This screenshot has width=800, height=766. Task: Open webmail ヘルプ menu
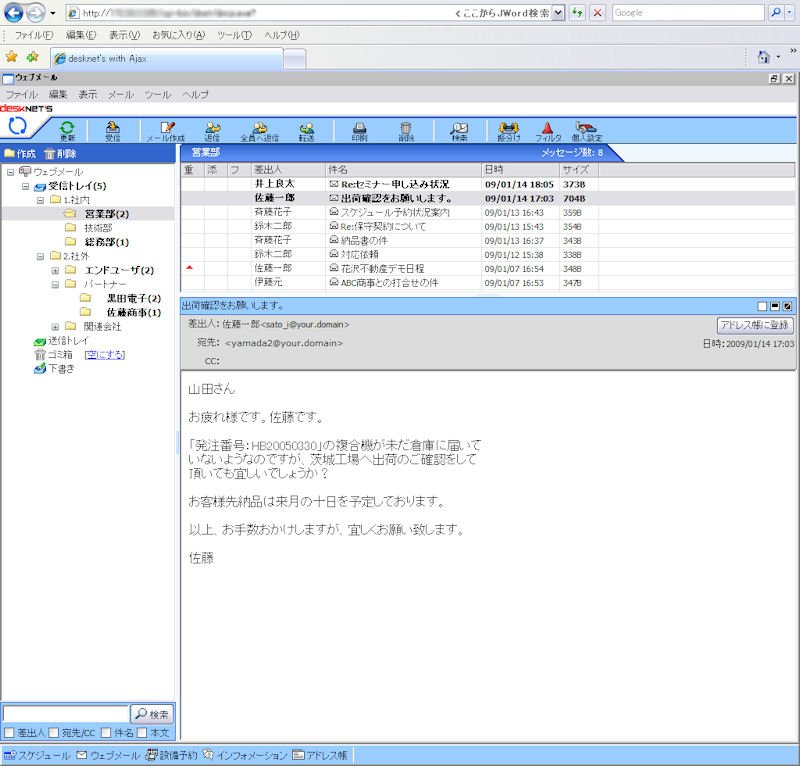click(x=196, y=94)
